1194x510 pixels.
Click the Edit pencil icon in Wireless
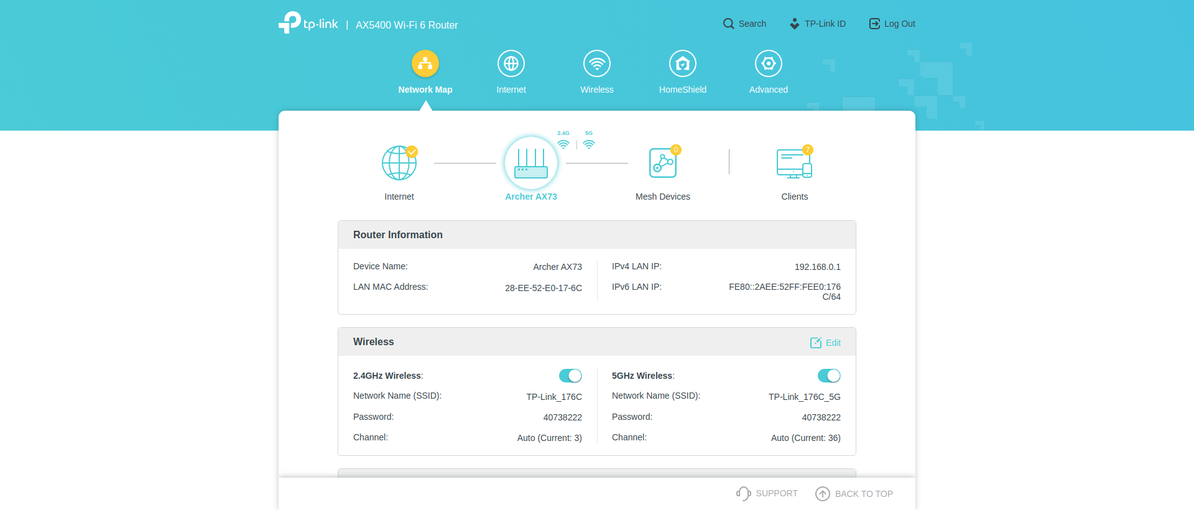(x=816, y=343)
